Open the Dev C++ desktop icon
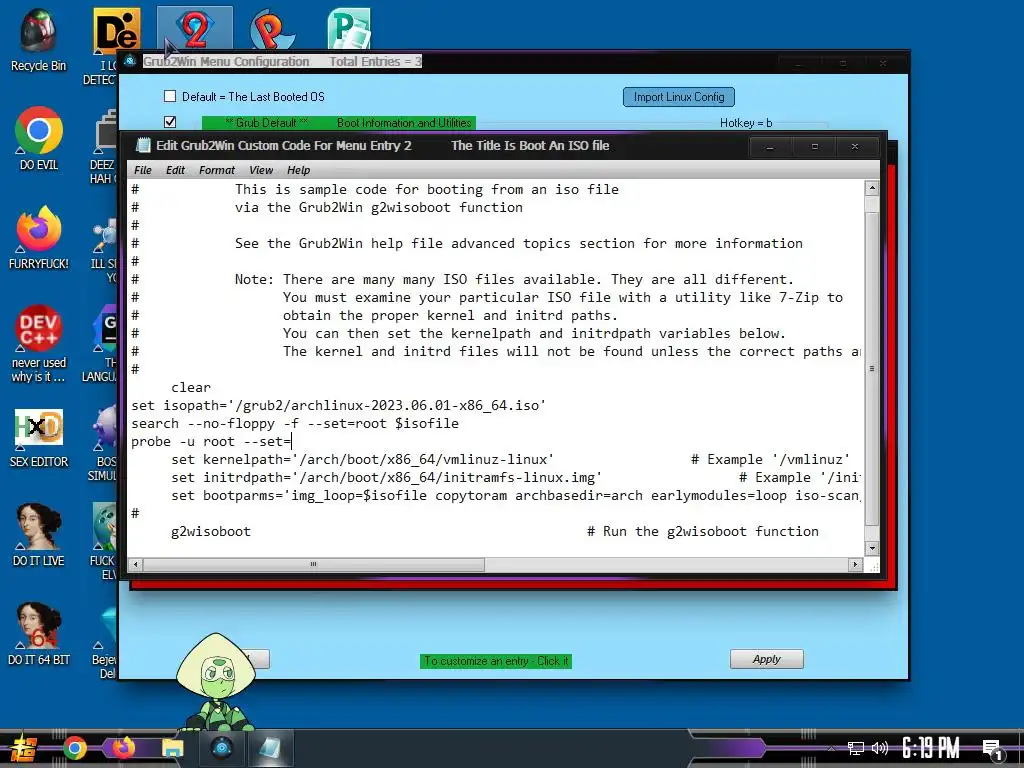1024x768 pixels. pyautogui.click(x=38, y=343)
